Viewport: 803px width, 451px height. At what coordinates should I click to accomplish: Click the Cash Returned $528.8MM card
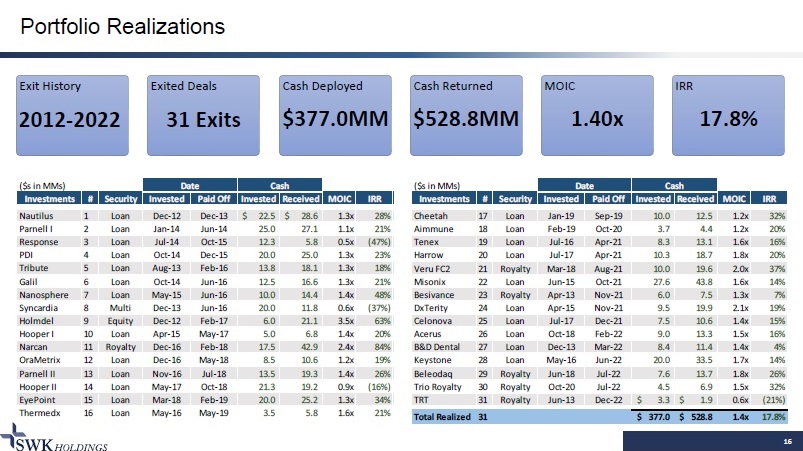pyautogui.click(x=467, y=108)
